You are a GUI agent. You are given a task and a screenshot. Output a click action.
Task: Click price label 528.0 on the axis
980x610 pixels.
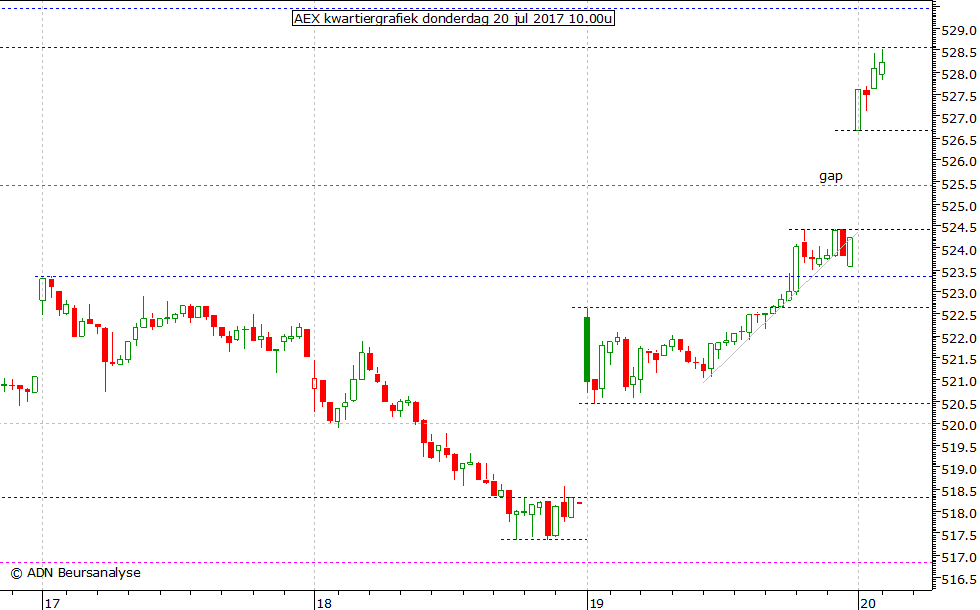point(959,75)
